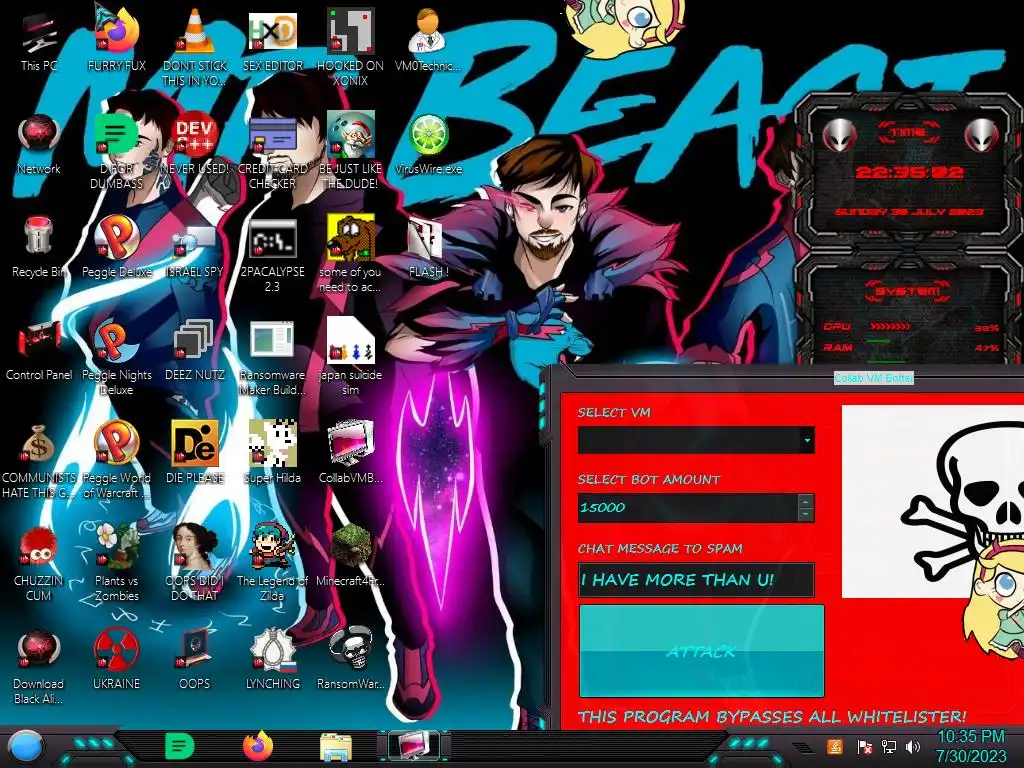1024x768 pixels.
Task: Launch Peggle Deluxe
Action: pyautogui.click(x=116, y=247)
